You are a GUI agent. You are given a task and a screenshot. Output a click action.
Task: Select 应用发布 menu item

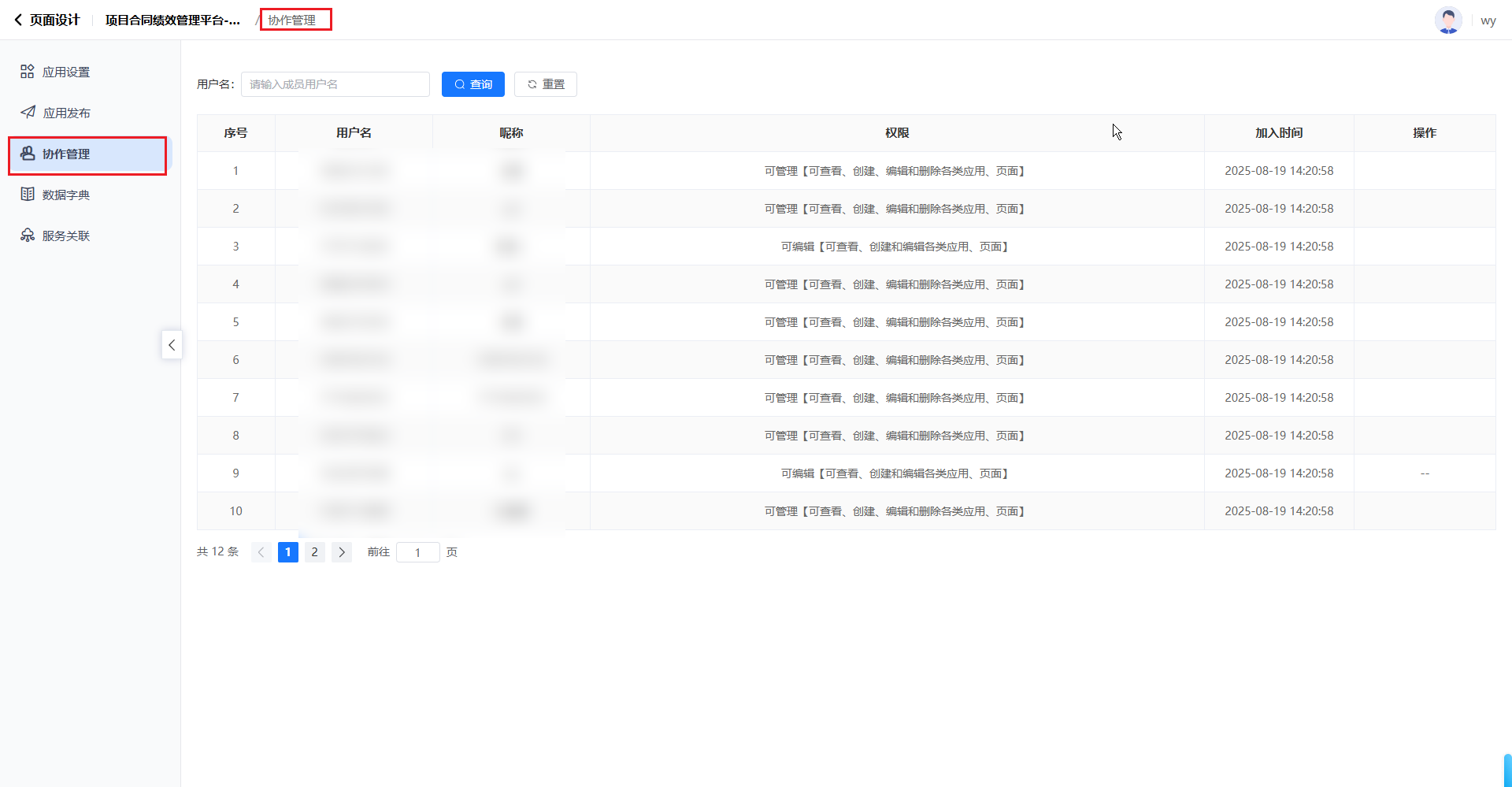click(66, 113)
